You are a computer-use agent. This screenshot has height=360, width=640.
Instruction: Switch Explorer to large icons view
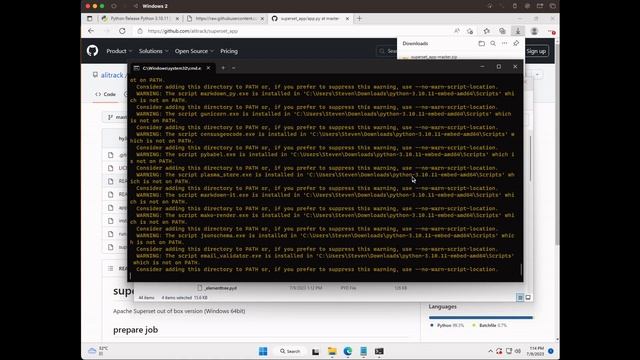click(528, 298)
